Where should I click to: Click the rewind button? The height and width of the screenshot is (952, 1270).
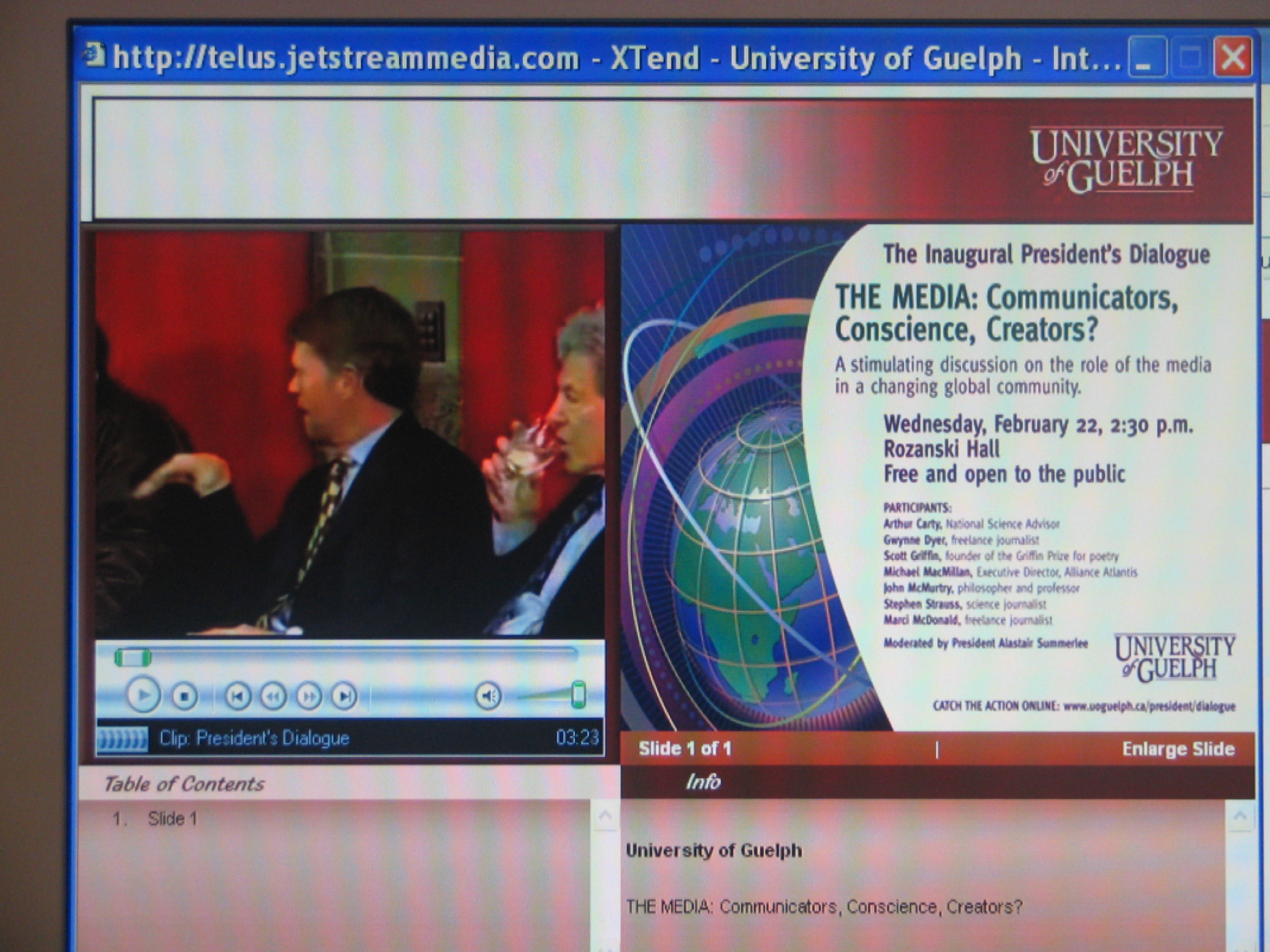point(273,697)
